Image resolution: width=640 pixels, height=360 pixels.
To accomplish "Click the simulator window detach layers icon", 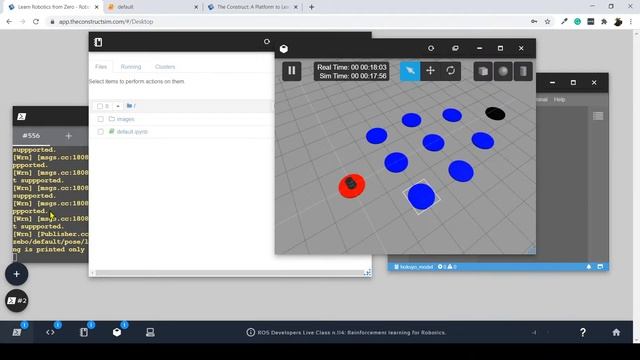I will tap(455, 48).
